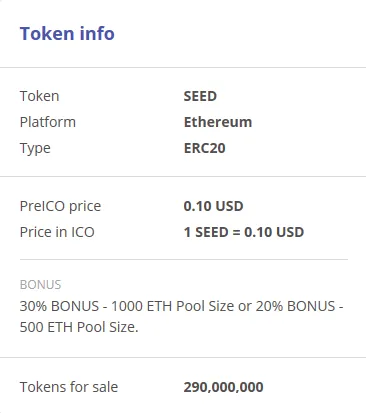Select the 290,000,000 tokens value

pos(223,387)
